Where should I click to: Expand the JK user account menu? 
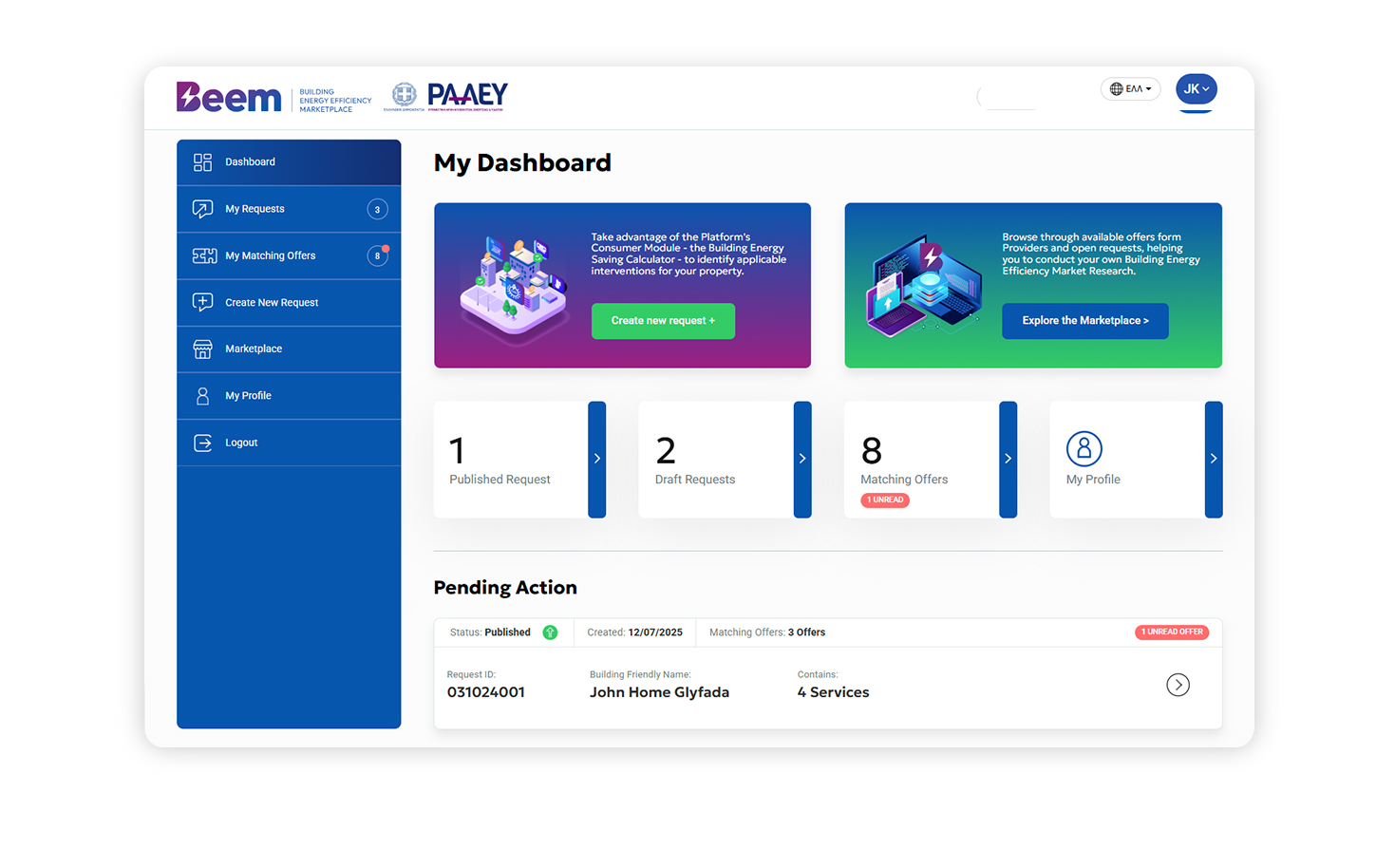point(1196,89)
